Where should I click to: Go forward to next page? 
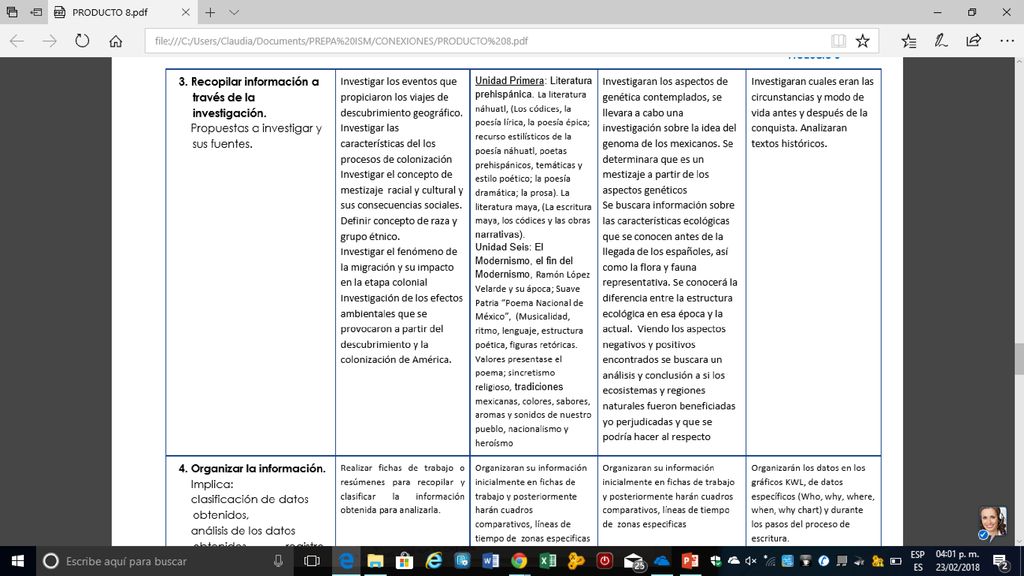(x=50, y=40)
